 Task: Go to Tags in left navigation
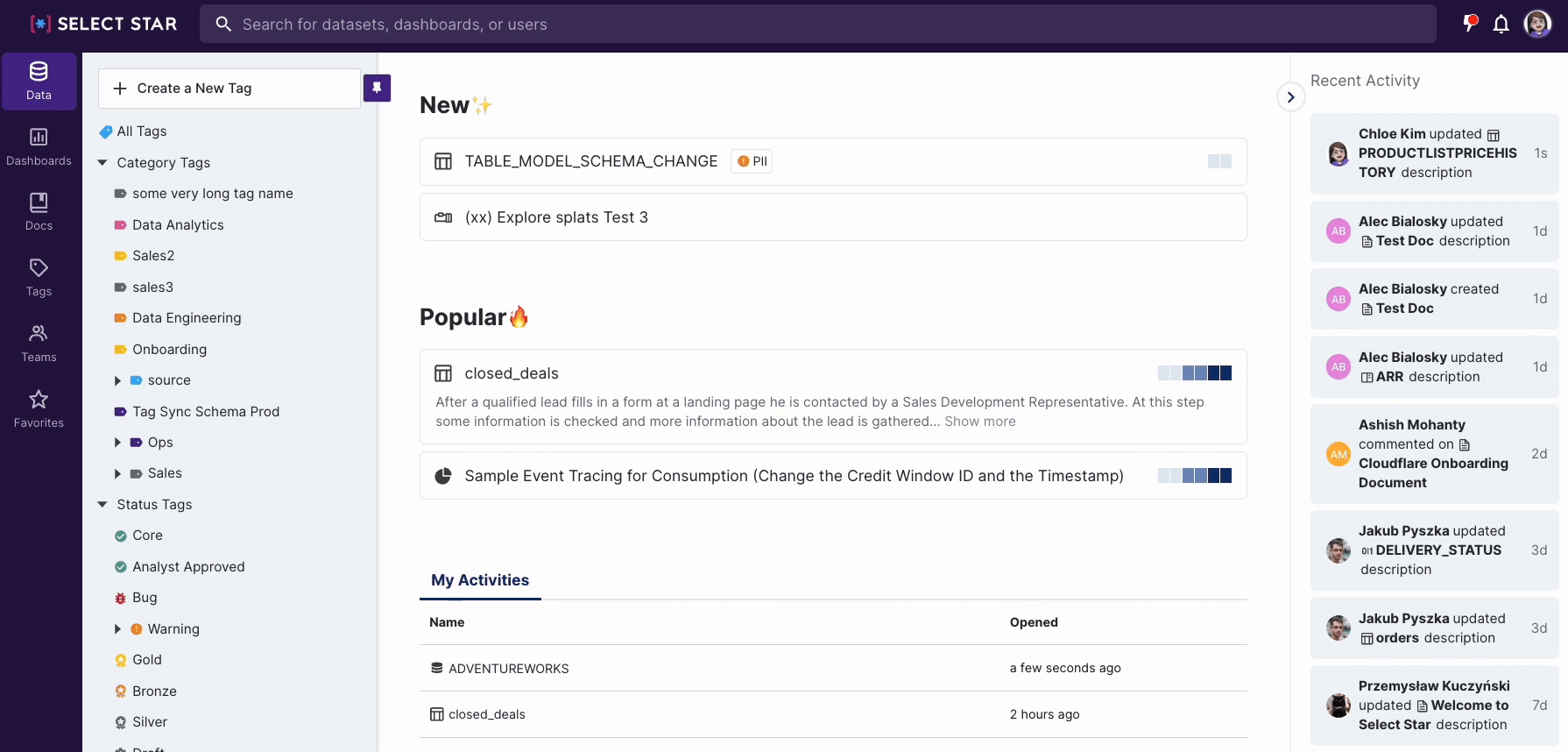click(x=39, y=278)
